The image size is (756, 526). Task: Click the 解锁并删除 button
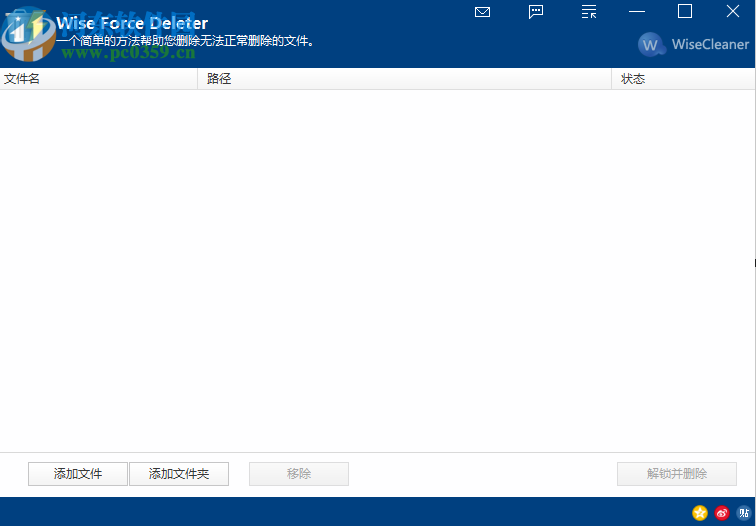tap(677, 474)
